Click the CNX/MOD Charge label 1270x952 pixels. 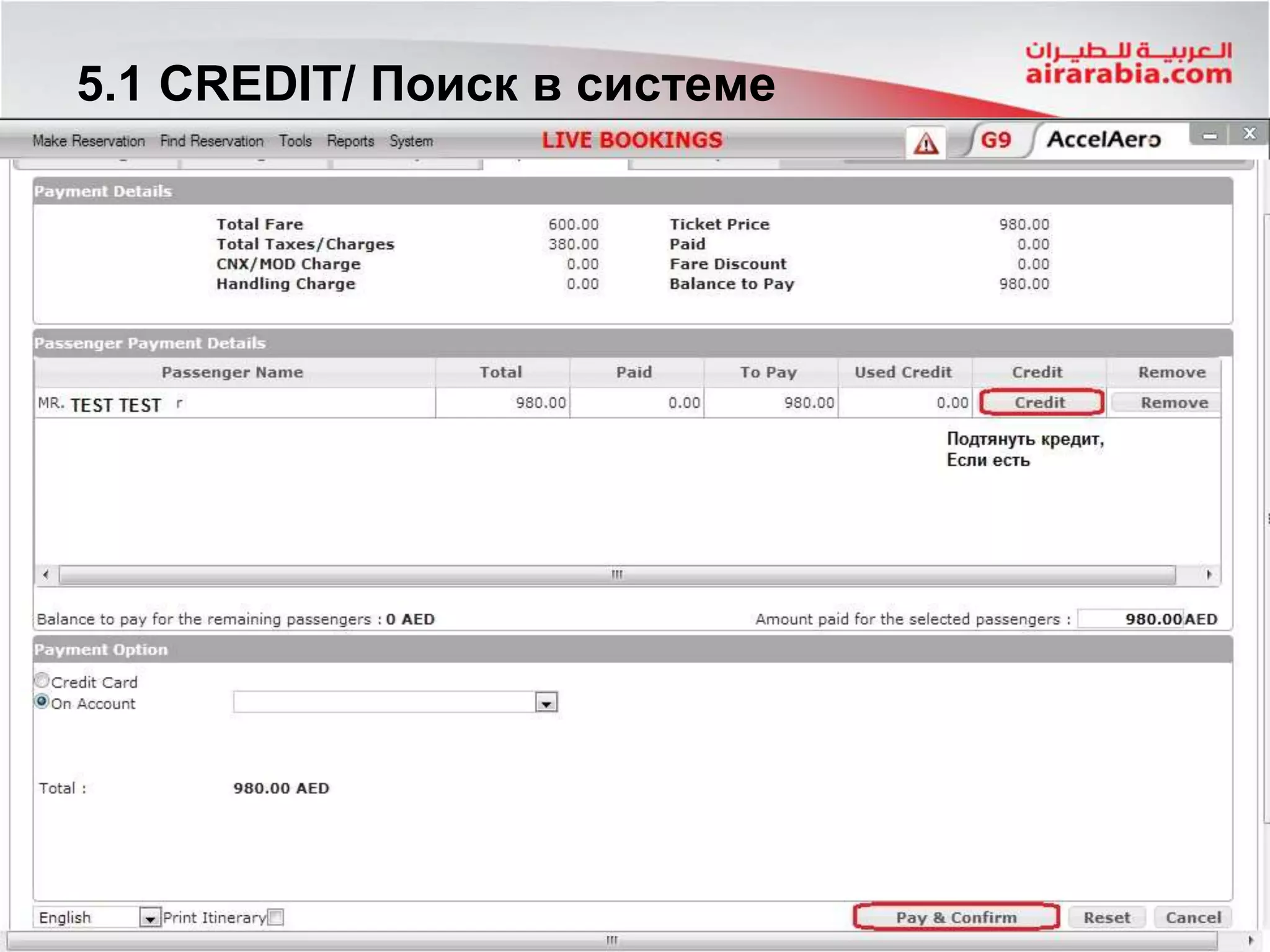[288, 264]
